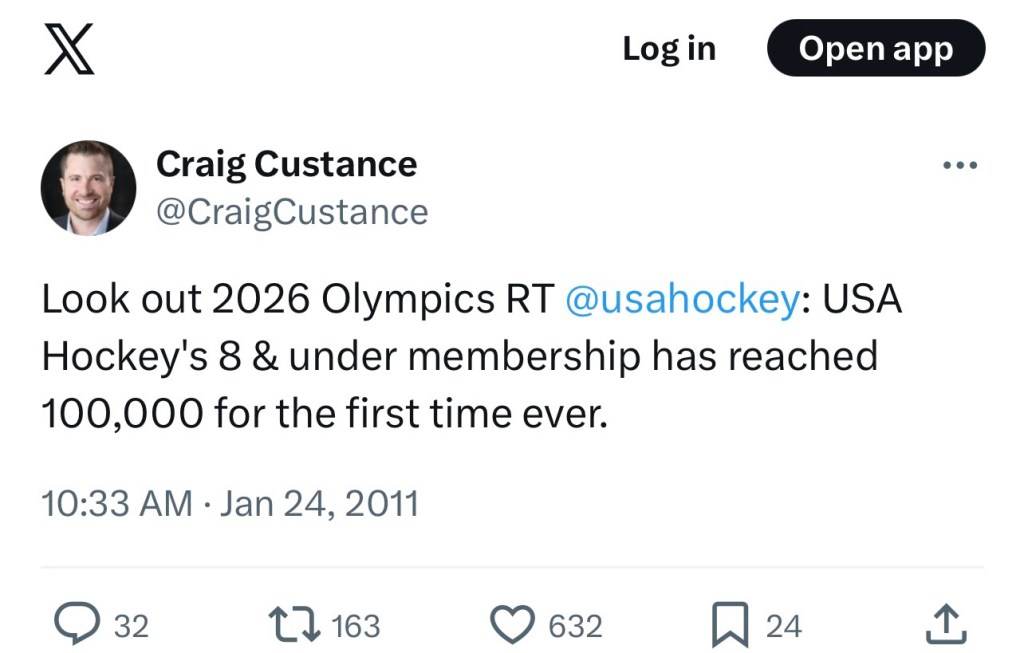Click the 163 reposts count
This screenshot has height=653, width=1024.
[x=355, y=626]
